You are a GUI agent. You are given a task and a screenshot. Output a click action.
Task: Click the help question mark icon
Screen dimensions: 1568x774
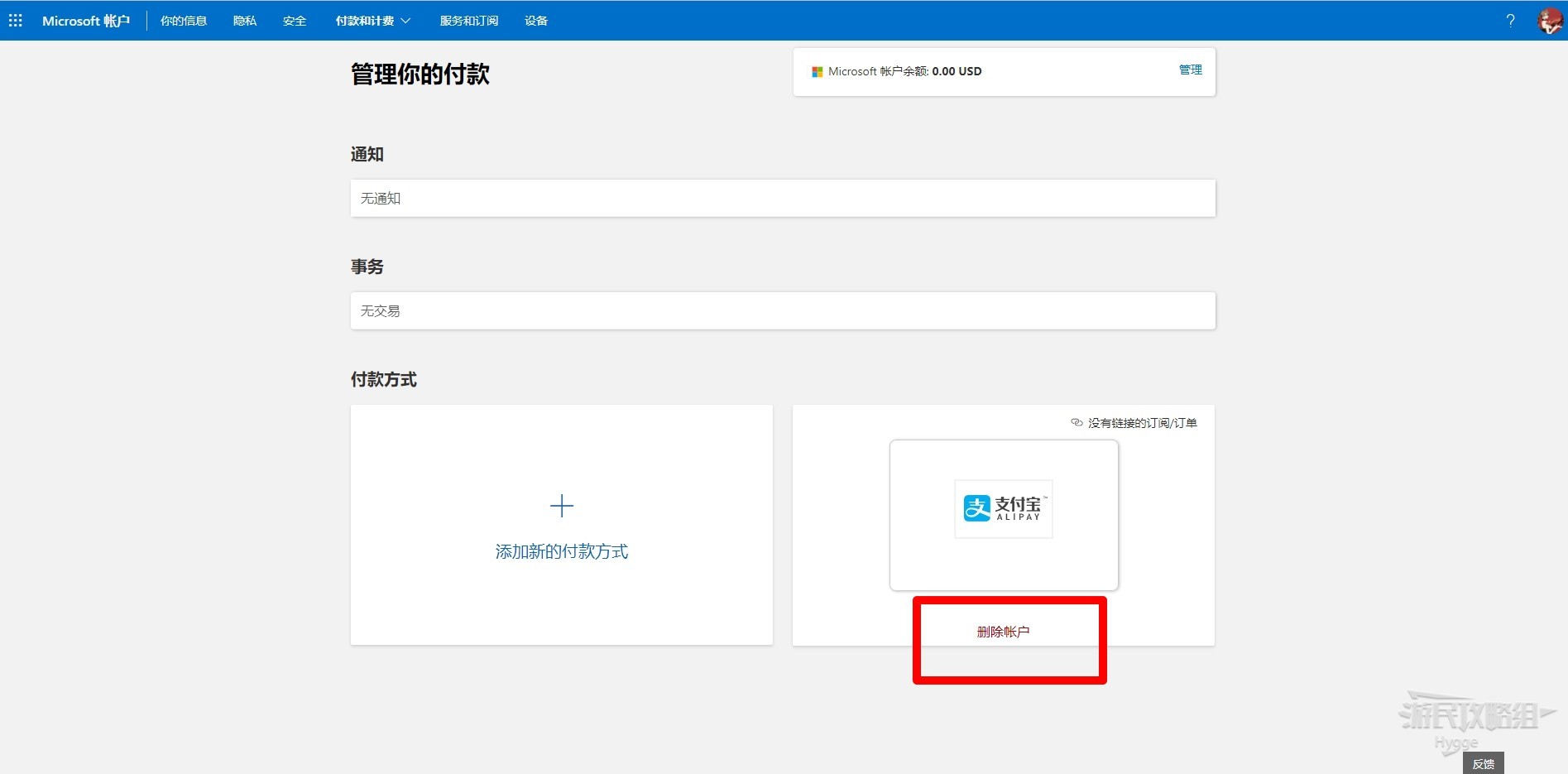pyautogui.click(x=1510, y=21)
